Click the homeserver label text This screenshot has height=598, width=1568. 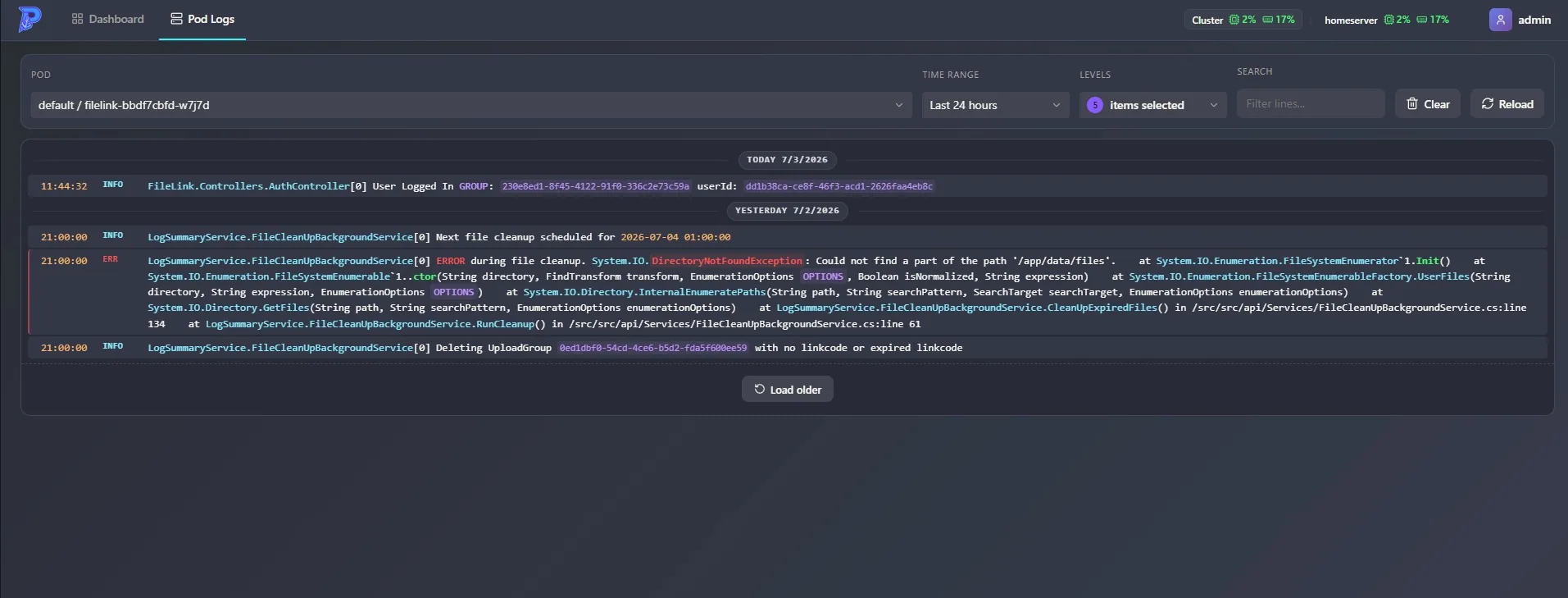coord(1351,20)
